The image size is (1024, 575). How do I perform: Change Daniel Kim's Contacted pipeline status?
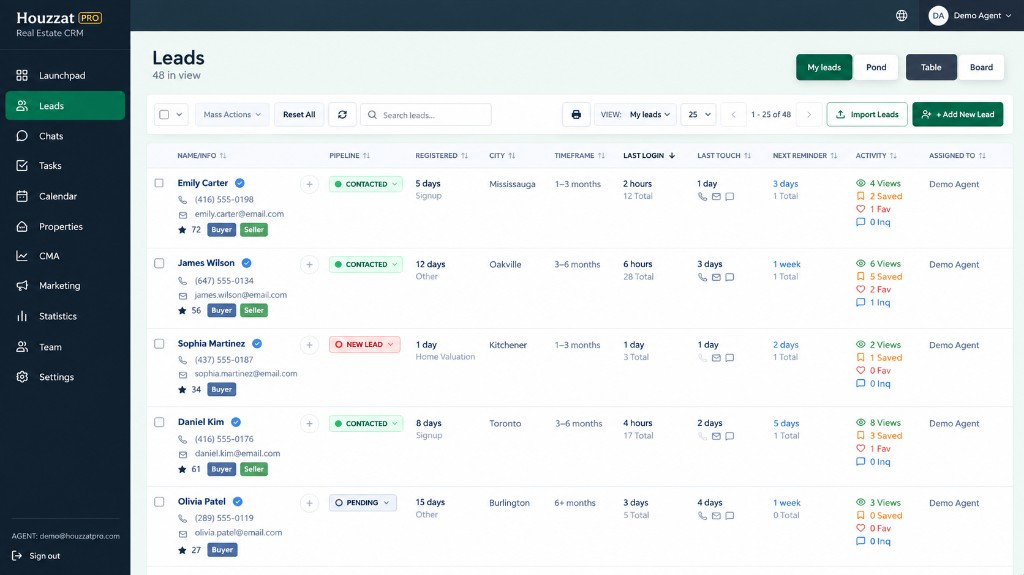366,423
